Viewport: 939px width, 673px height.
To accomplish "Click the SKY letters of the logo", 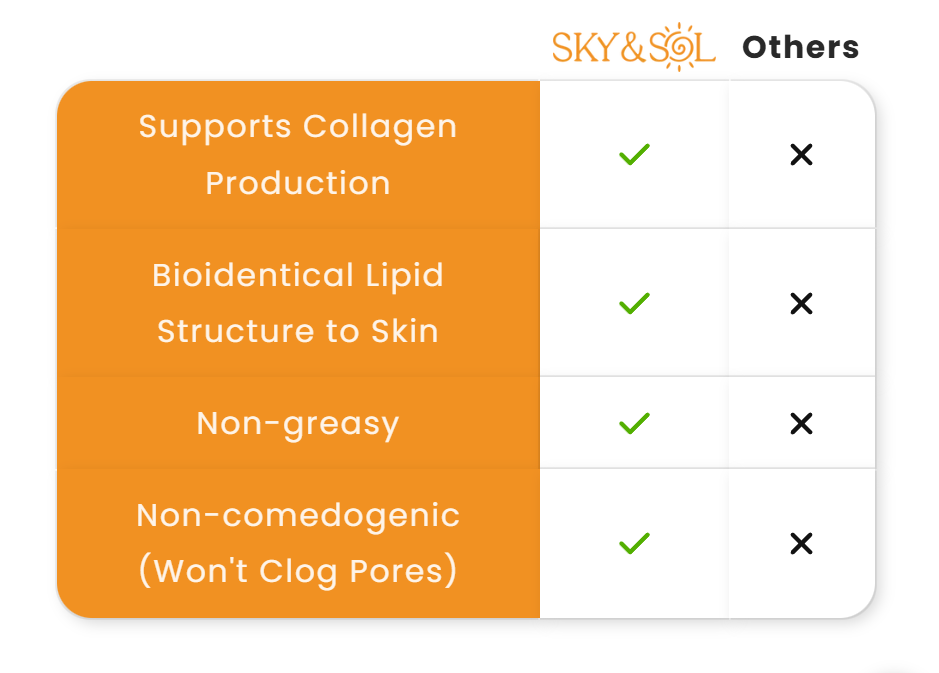I will coord(586,48).
